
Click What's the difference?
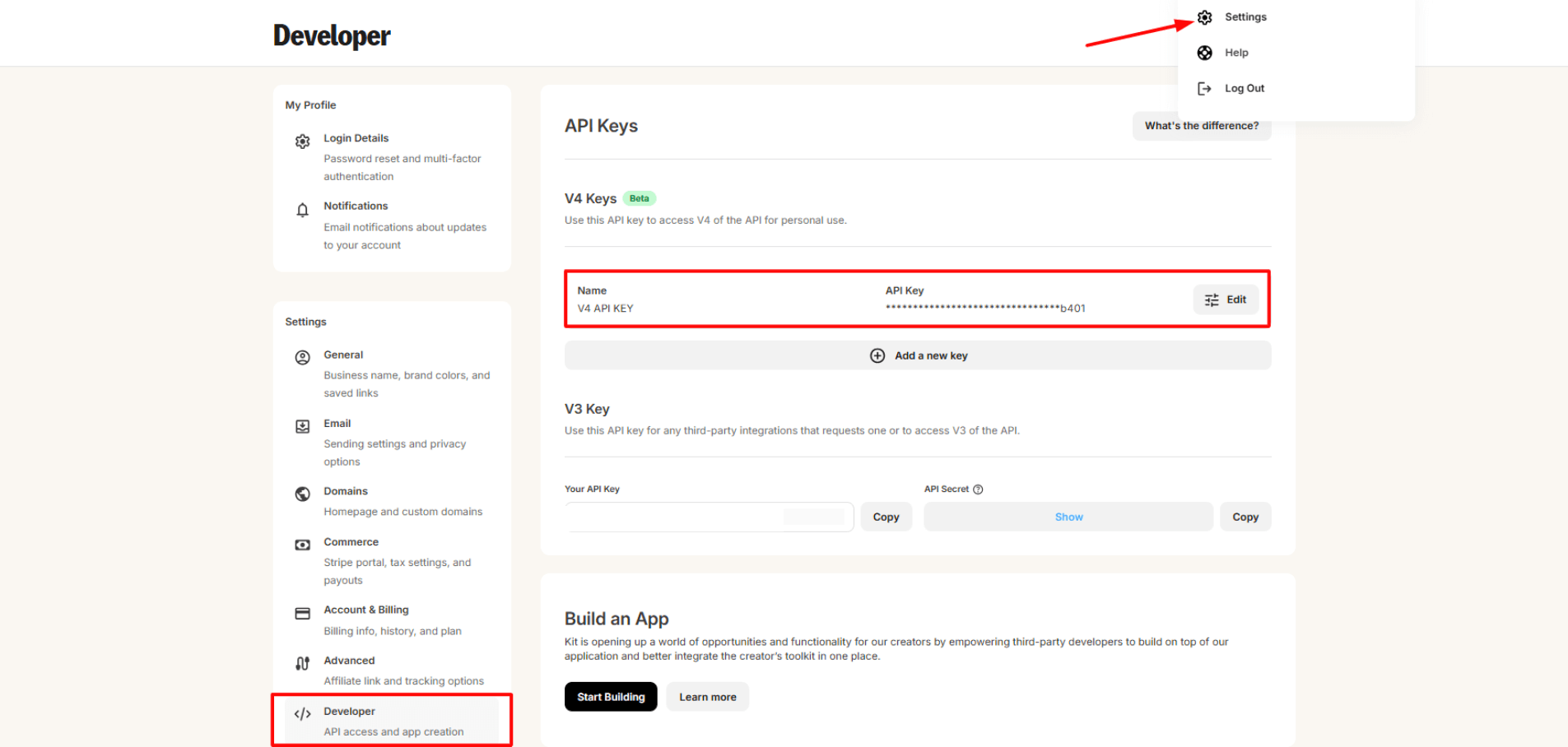[1201, 125]
